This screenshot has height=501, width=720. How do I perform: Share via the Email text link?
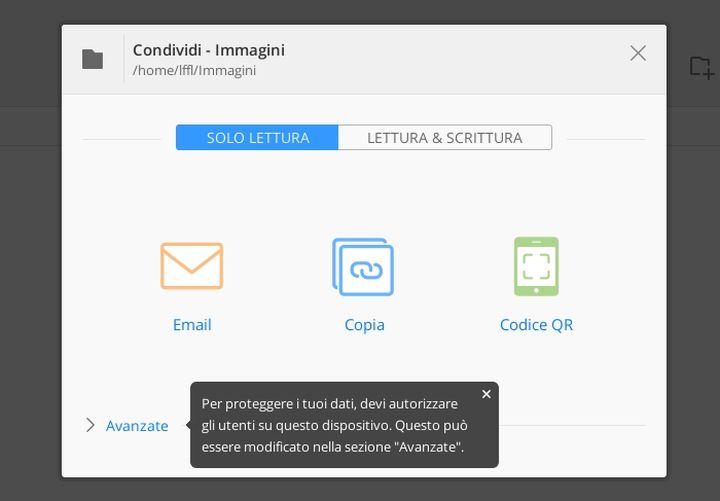192,325
